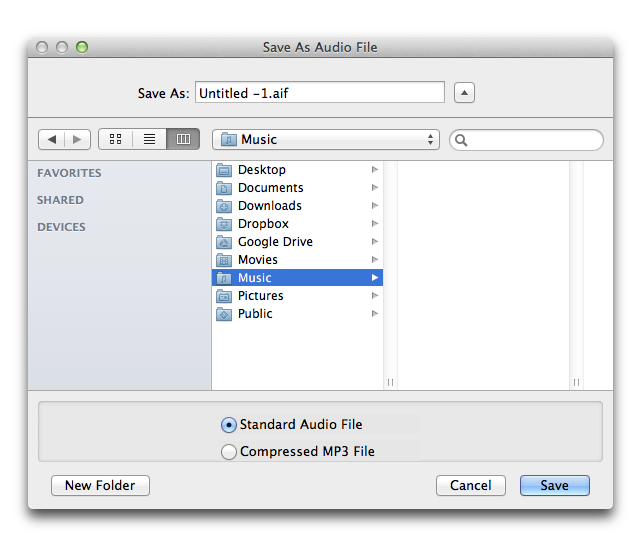Open the Music location dropdown
641x545 pixels.
[327, 139]
